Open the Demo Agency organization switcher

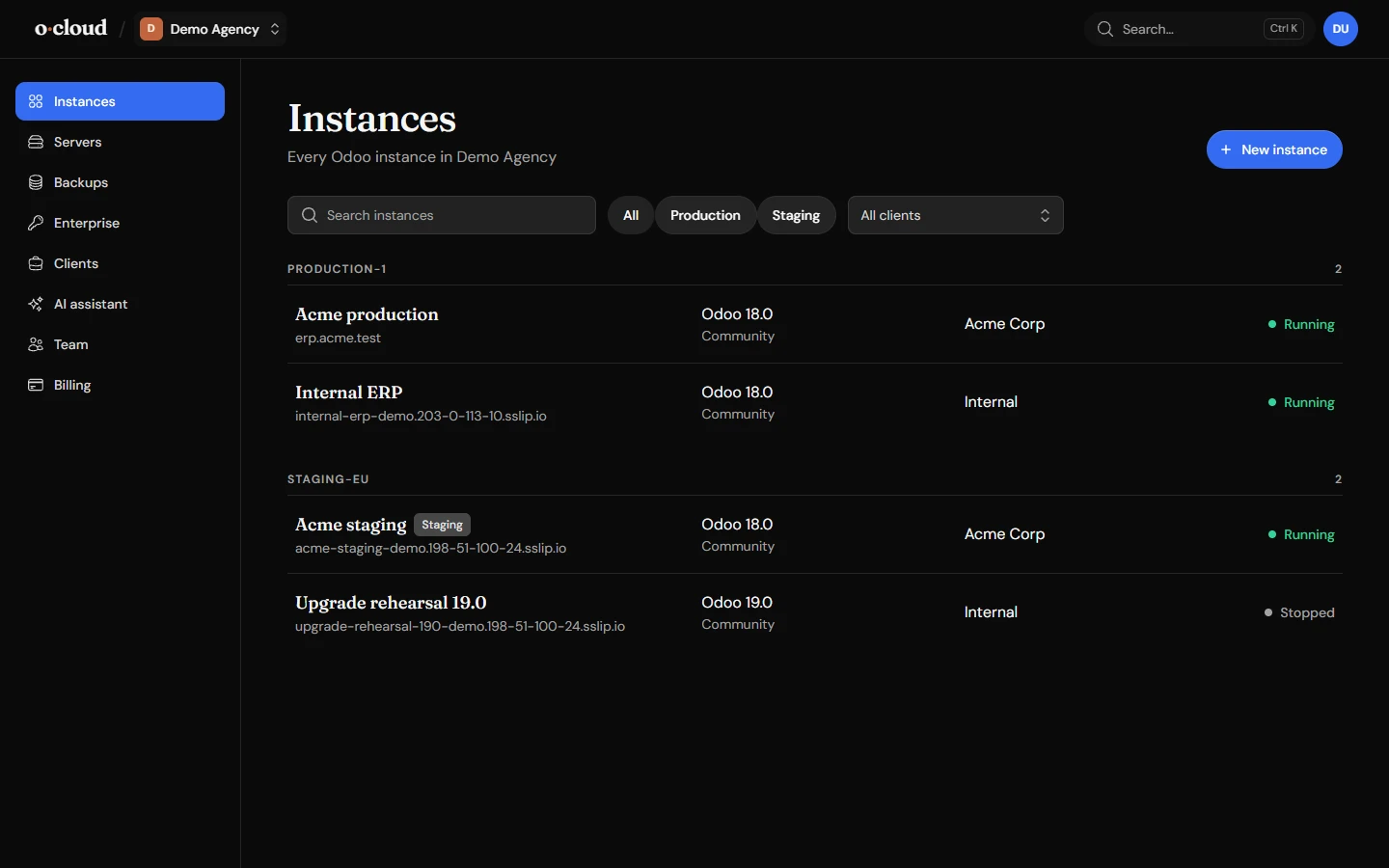point(210,29)
